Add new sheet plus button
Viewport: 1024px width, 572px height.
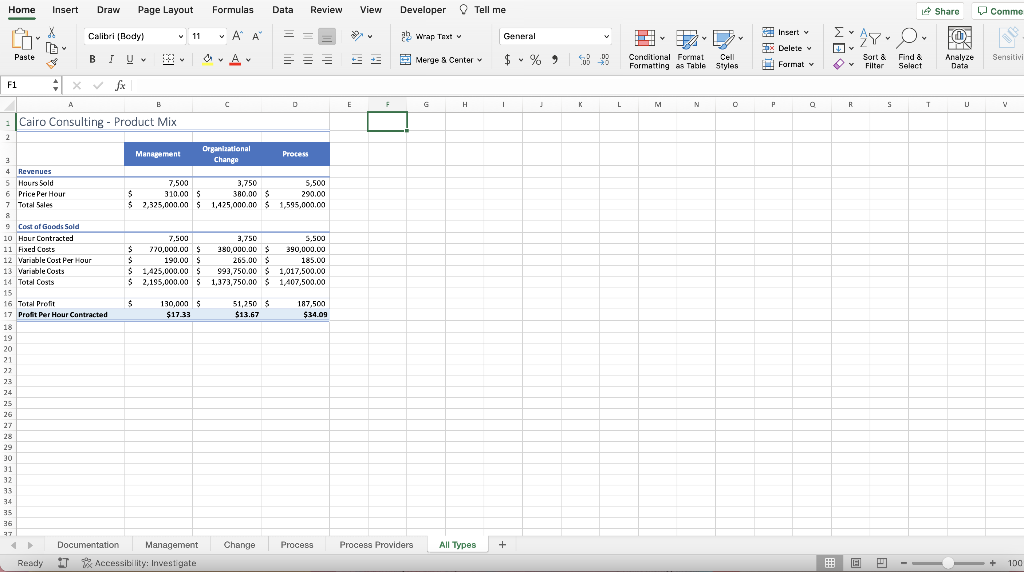point(502,545)
